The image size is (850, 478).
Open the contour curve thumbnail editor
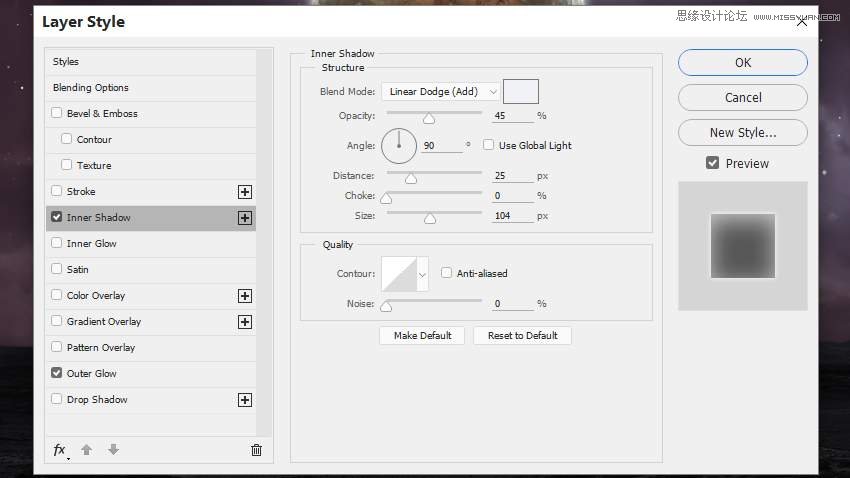(x=399, y=274)
